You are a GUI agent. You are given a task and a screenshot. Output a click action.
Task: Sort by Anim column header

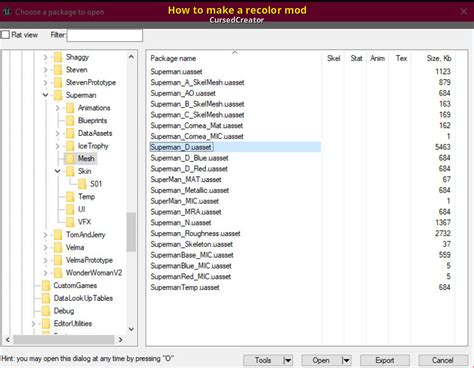pos(377,58)
